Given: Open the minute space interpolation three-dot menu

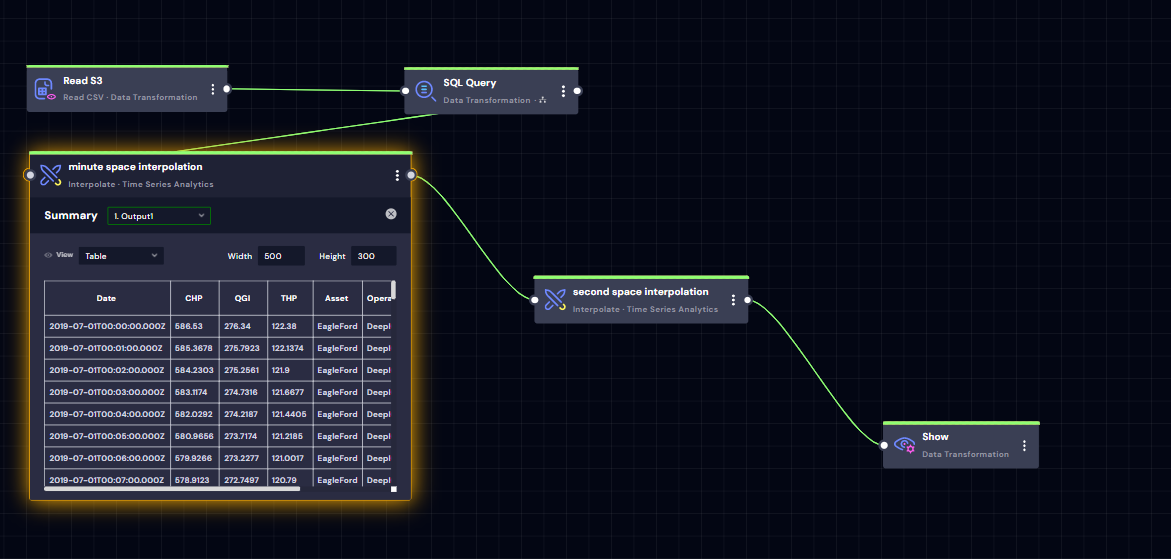Looking at the screenshot, I should point(397,175).
